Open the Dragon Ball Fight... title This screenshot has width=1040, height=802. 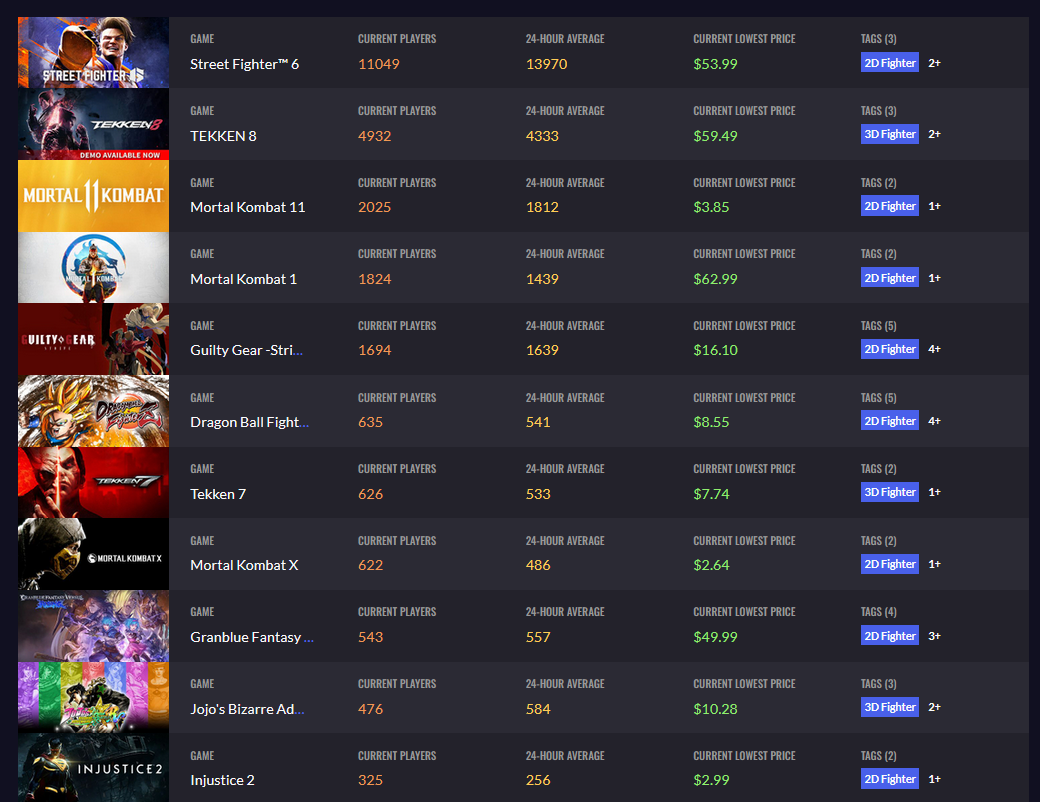click(249, 422)
